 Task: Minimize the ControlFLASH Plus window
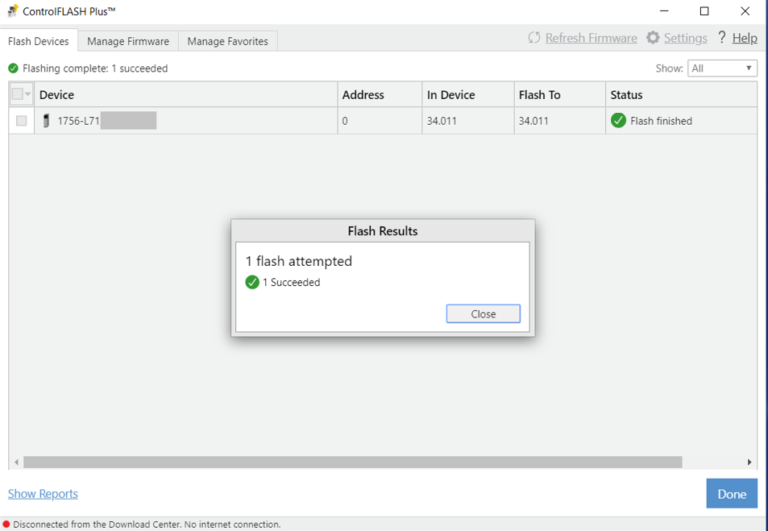pos(664,11)
